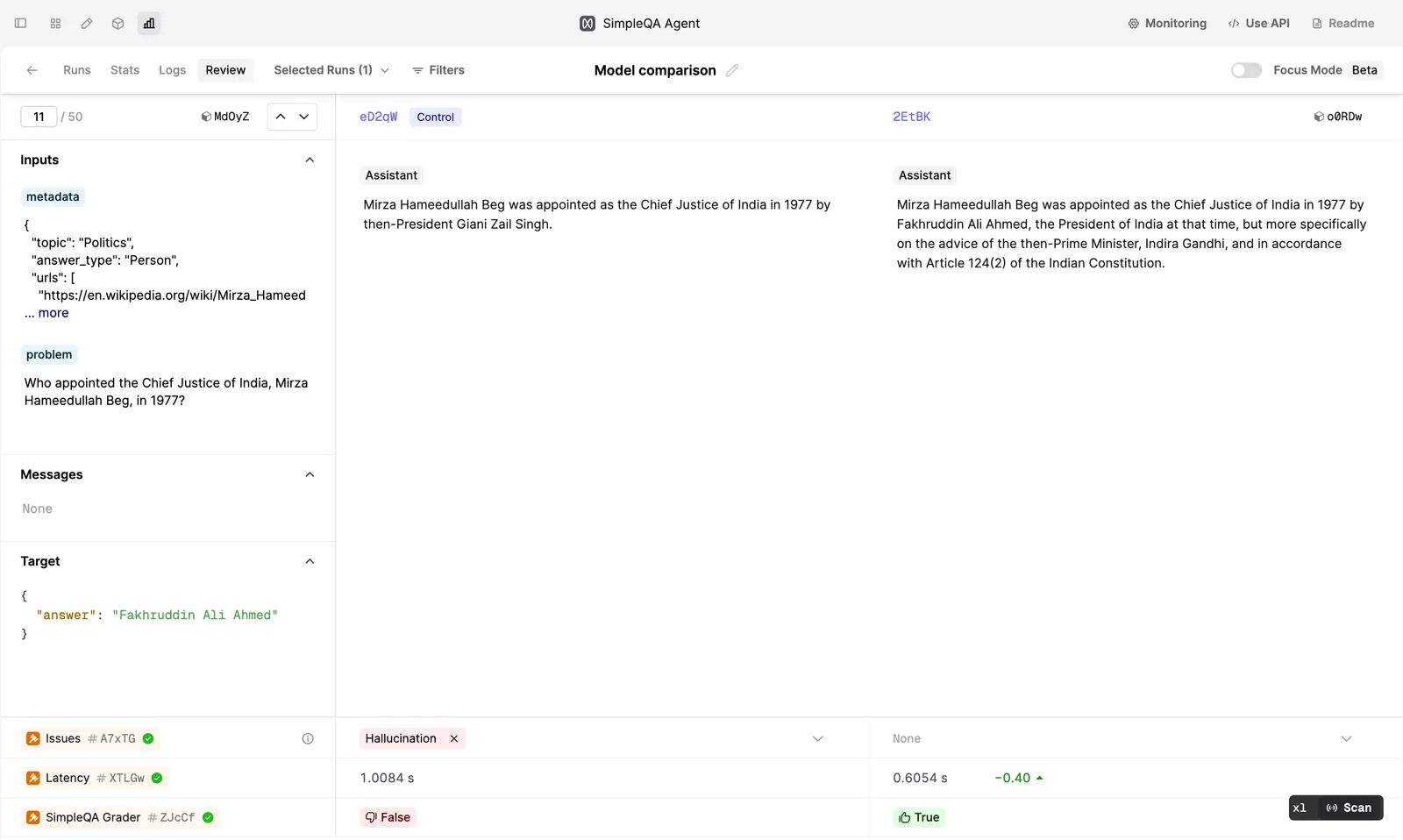Switch to the Logs tab
This screenshot has height=840, width=1403.
point(172,70)
